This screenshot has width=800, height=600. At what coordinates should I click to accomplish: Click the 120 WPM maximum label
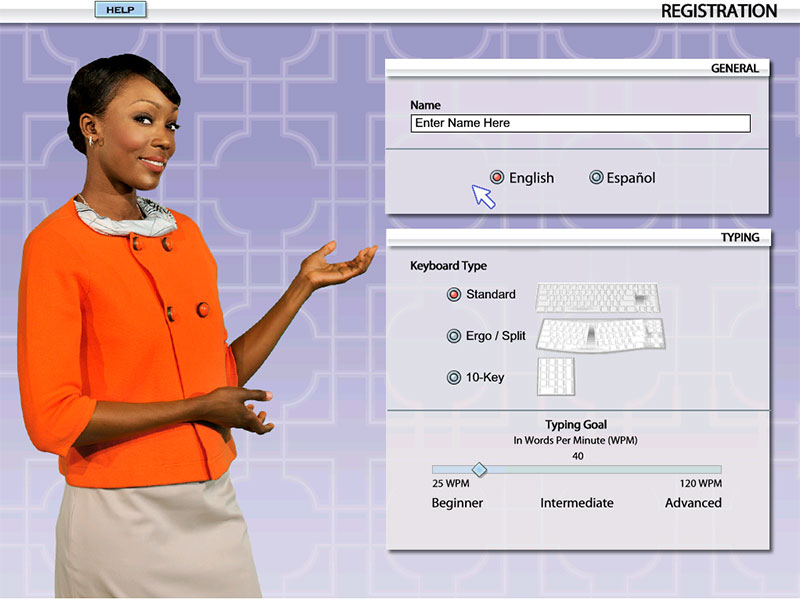701,484
